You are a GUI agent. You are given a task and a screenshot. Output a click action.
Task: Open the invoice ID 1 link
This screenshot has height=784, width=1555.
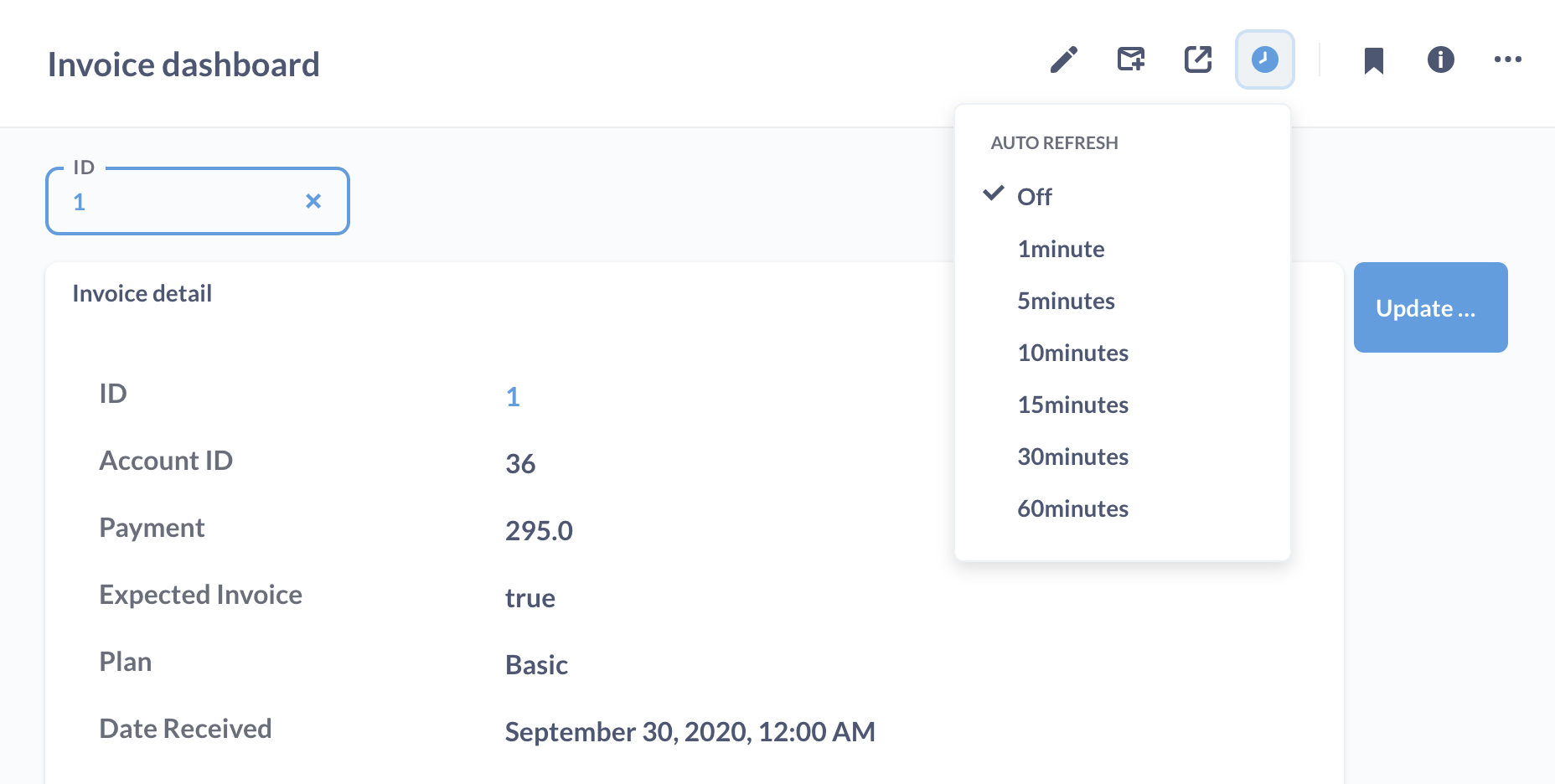(513, 396)
